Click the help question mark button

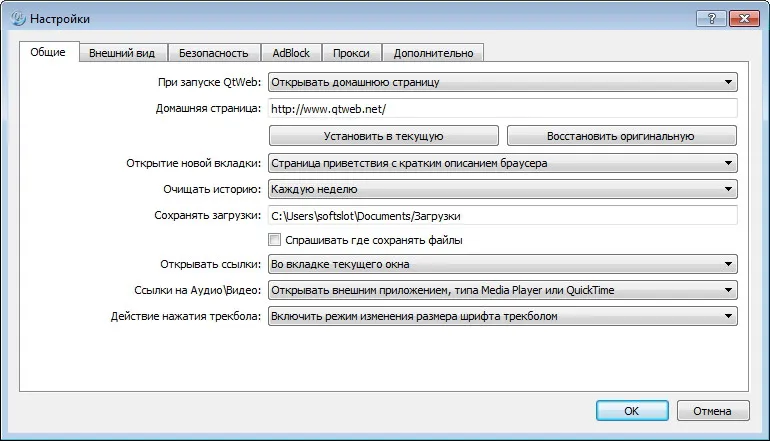point(711,19)
